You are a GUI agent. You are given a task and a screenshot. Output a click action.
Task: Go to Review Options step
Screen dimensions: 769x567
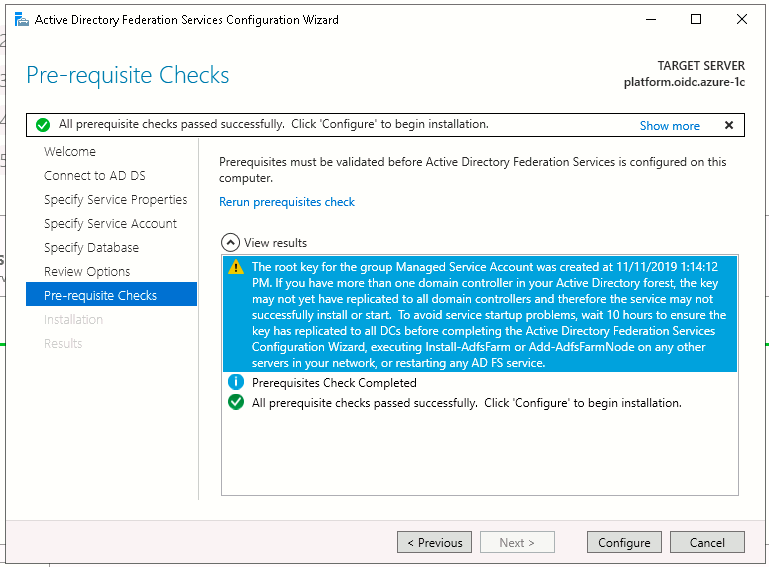(x=87, y=272)
